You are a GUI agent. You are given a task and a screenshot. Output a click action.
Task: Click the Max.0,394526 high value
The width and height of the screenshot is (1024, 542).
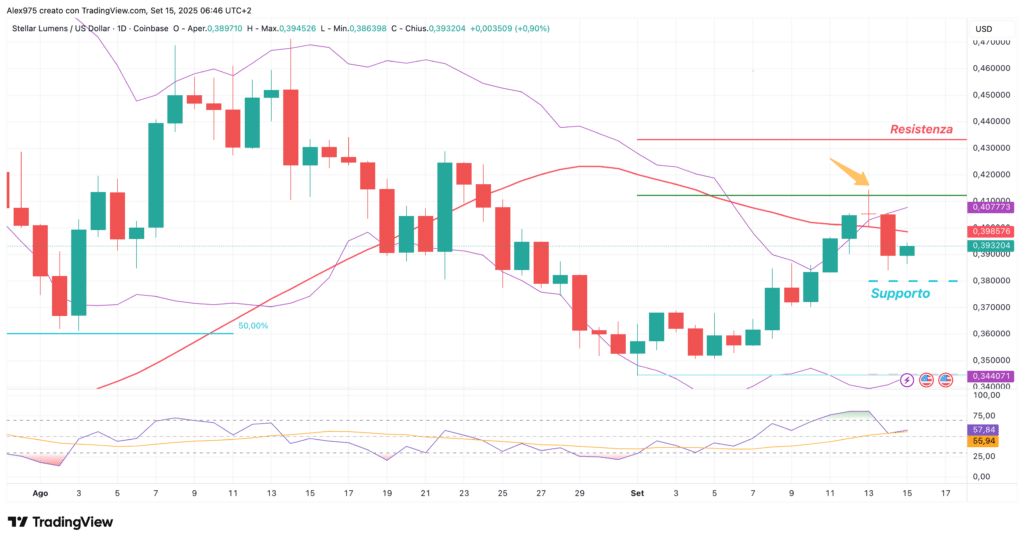[x=289, y=29]
